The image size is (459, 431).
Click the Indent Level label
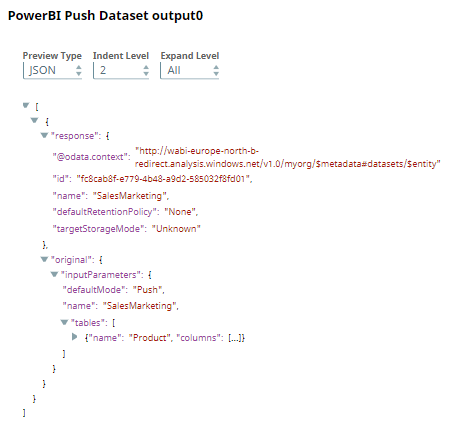pyautogui.click(x=121, y=56)
